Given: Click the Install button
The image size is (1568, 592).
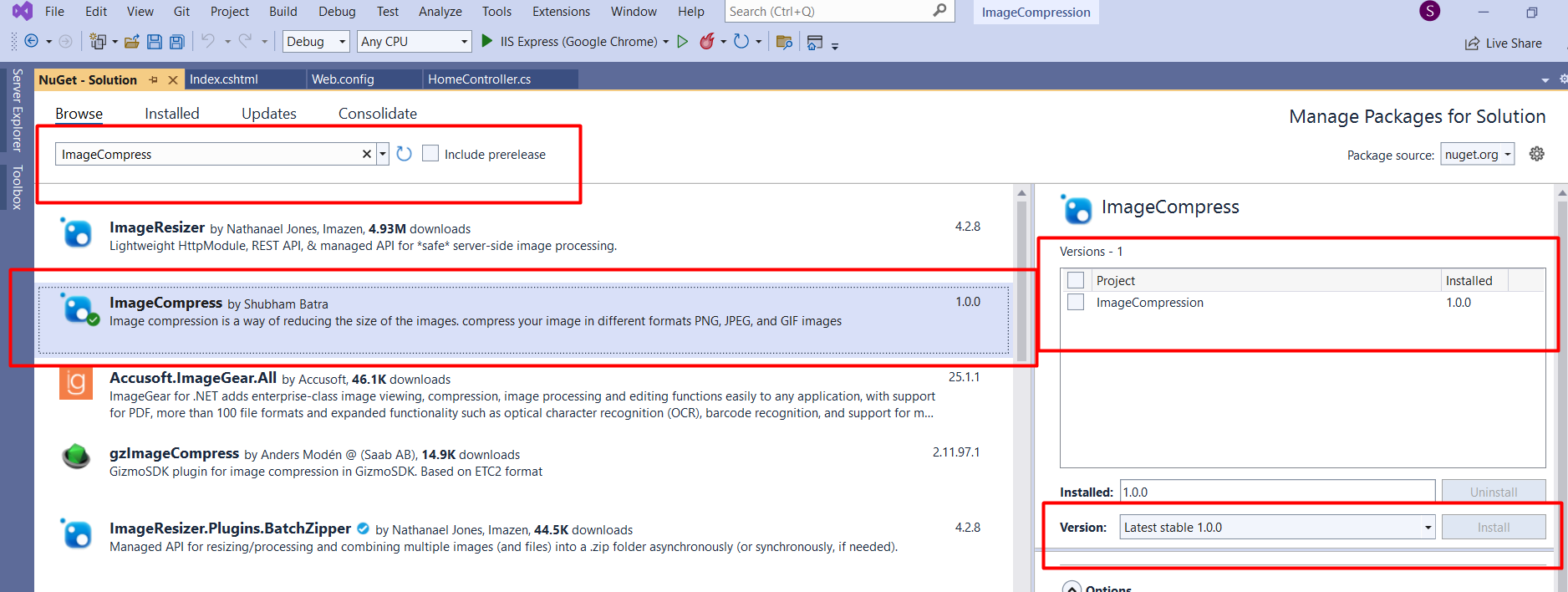Looking at the screenshot, I should click(x=1493, y=527).
